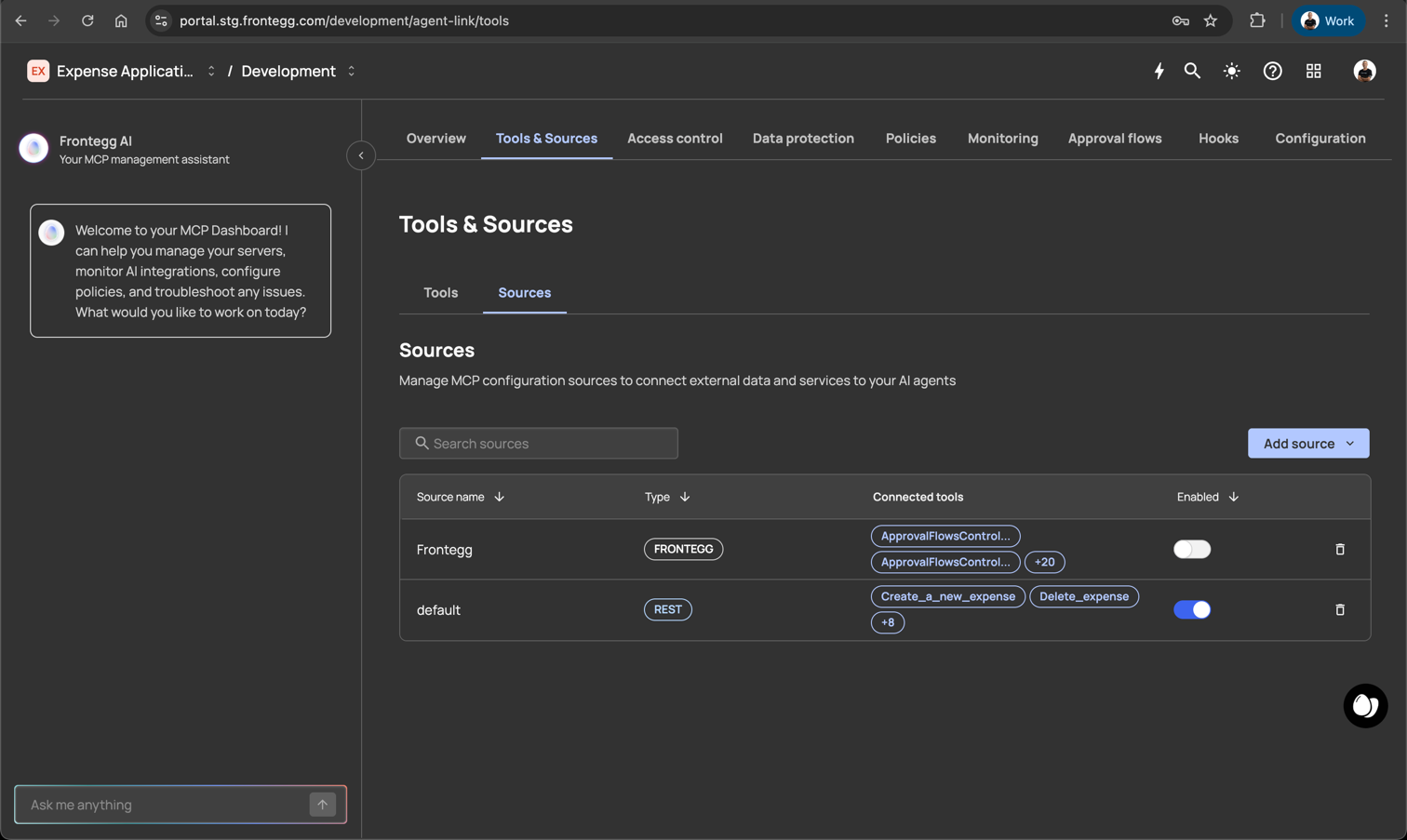Show the +20 more connected tools
The width and height of the screenshot is (1407, 840).
pos(1044,562)
